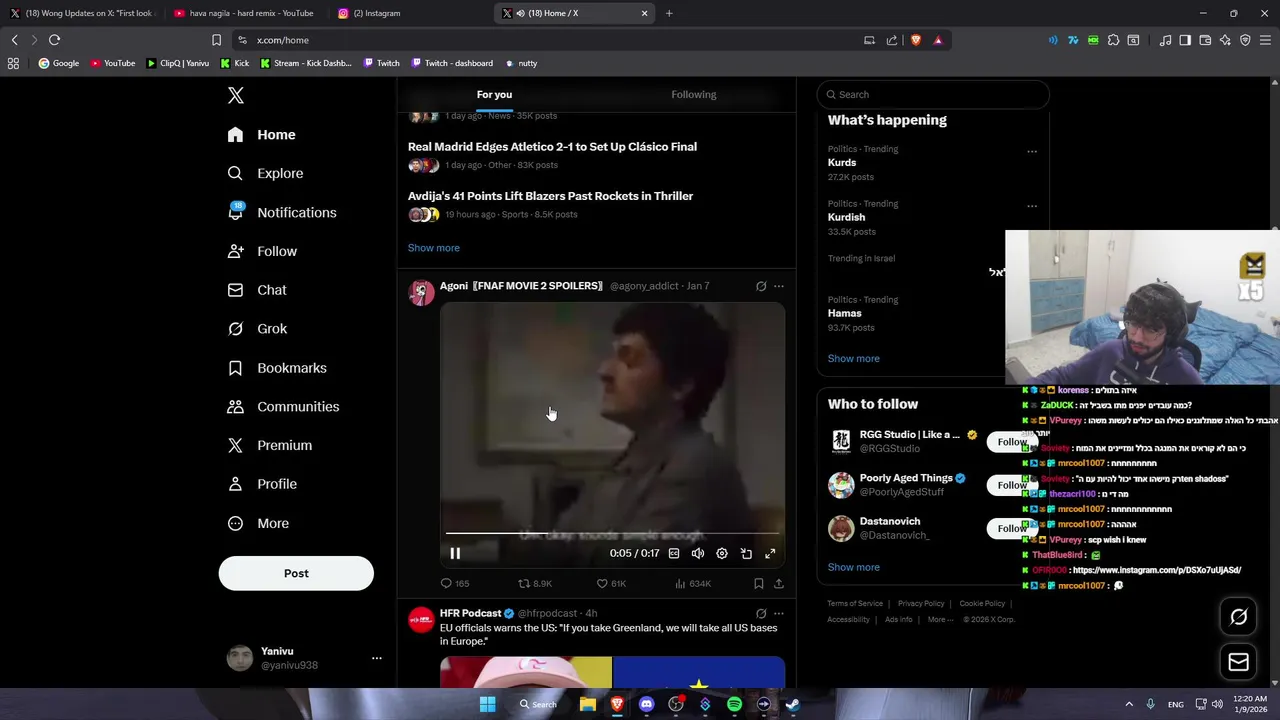The image size is (1280, 720).
Task: Open Bookmarks in the sidebar
Action: pos(278,368)
